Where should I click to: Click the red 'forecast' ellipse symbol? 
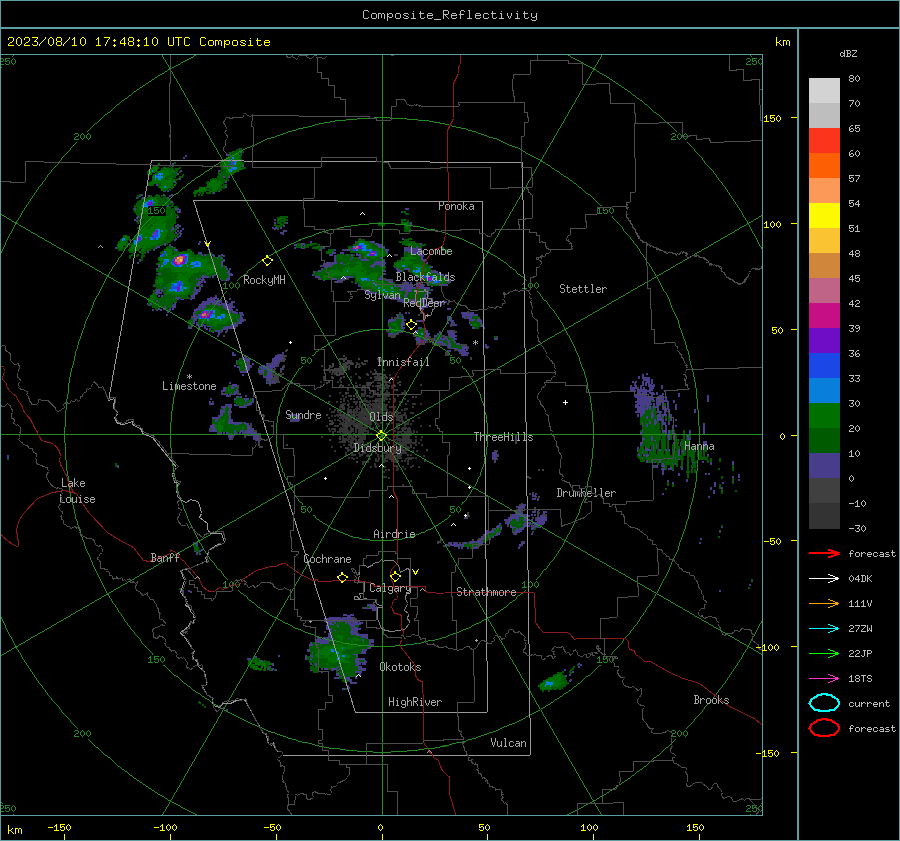tap(824, 728)
